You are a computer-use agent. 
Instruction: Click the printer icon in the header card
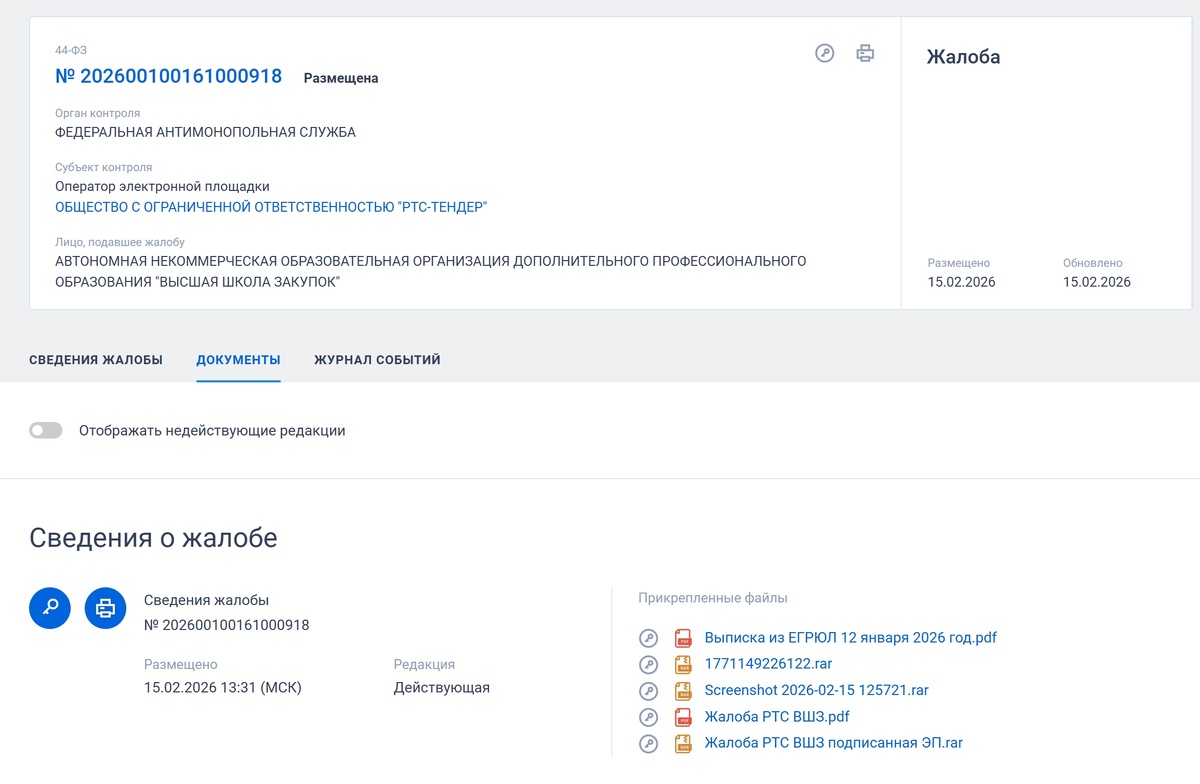[865, 54]
